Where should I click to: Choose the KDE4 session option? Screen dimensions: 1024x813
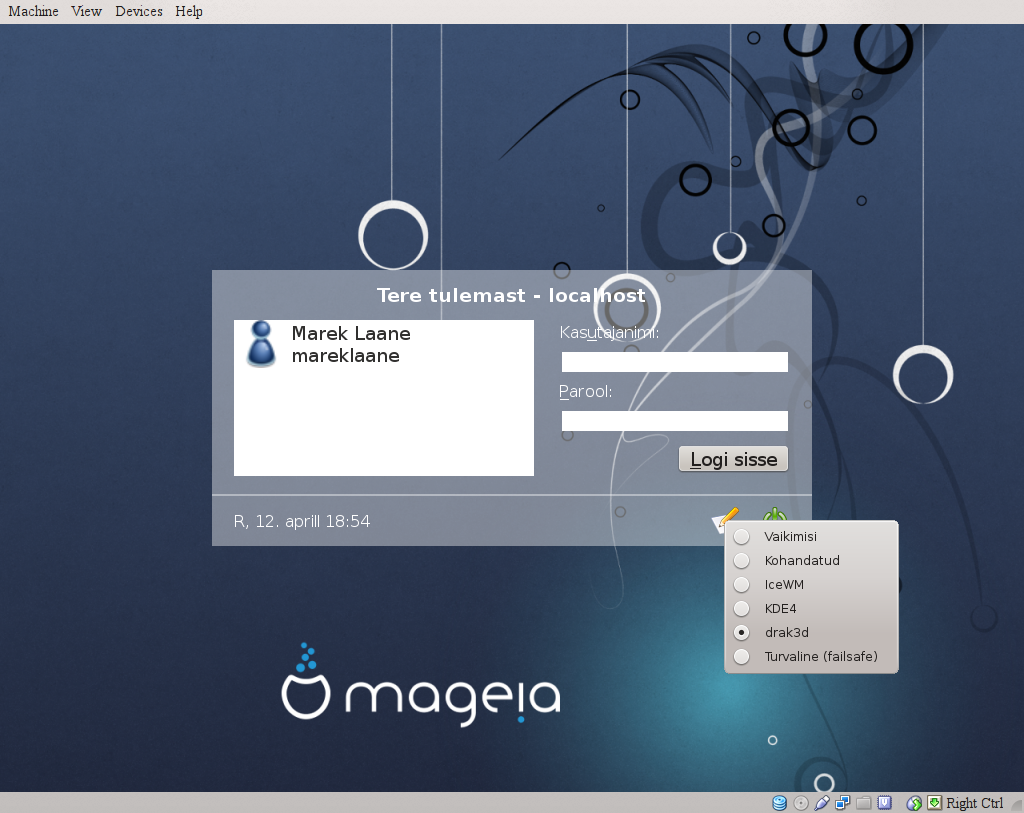811,609
